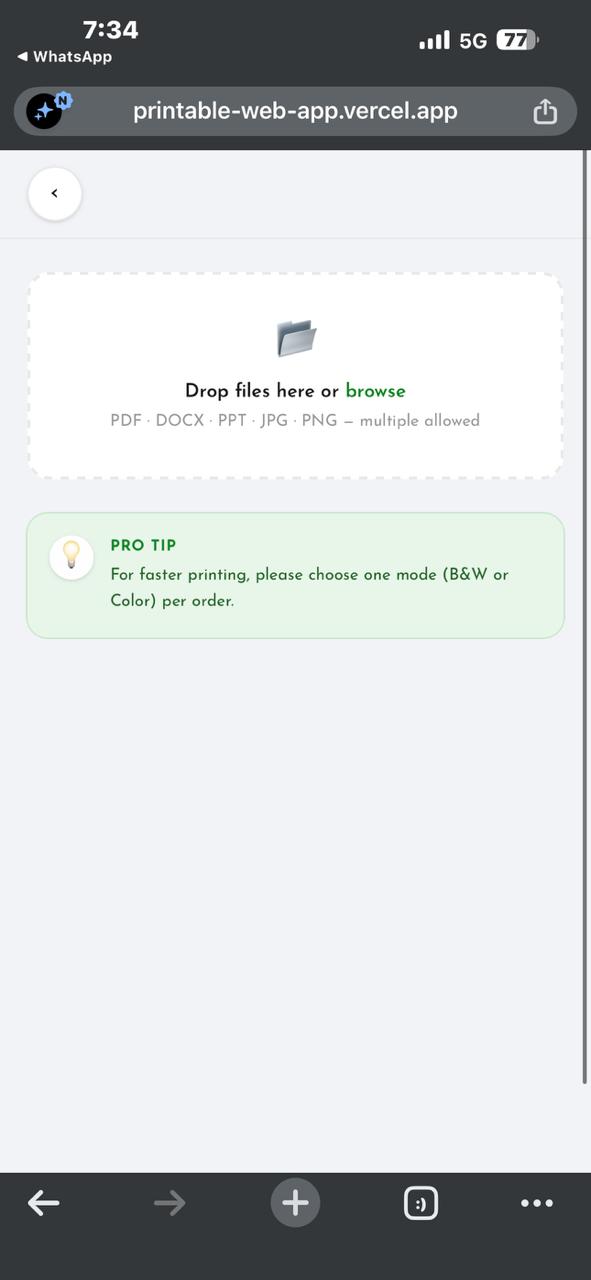The height and width of the screenshot is (1280, 591).
Task: Tap the battery indicator showing 77
Action: (517, 40)
